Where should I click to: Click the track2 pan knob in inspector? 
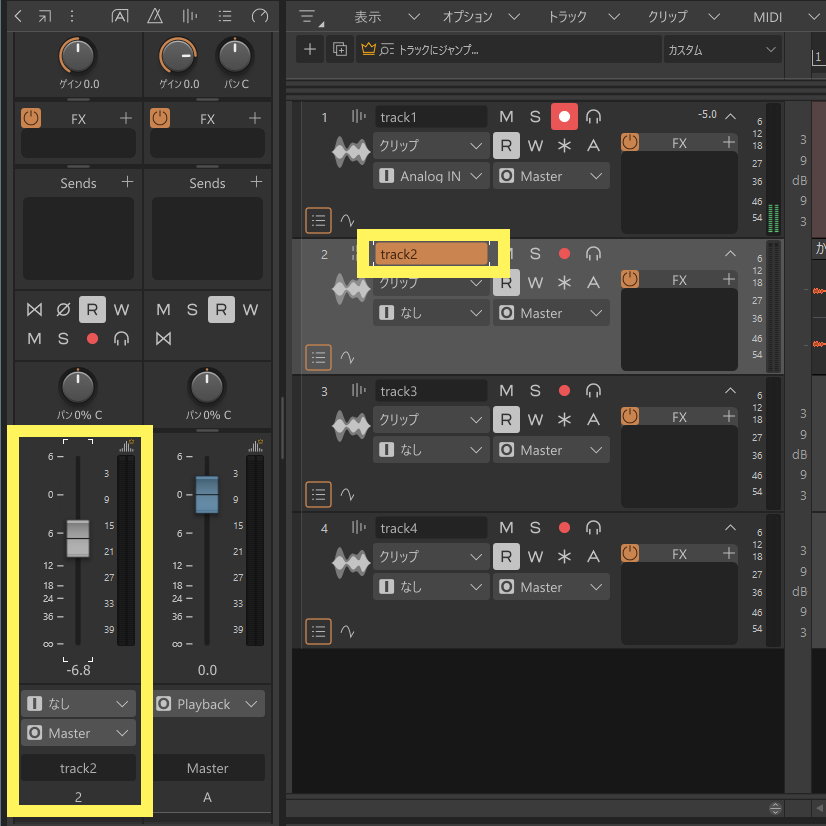click(78, 387)
